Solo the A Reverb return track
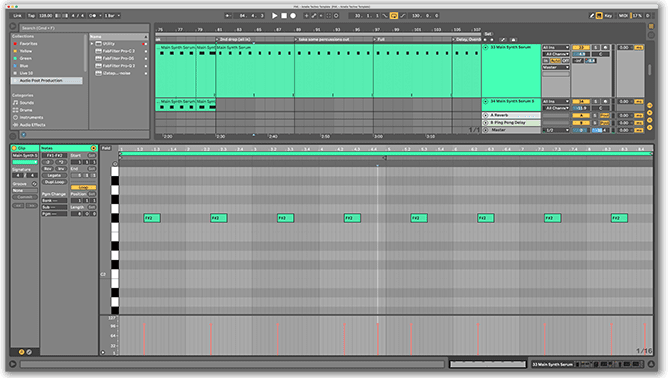 [595, 116]
